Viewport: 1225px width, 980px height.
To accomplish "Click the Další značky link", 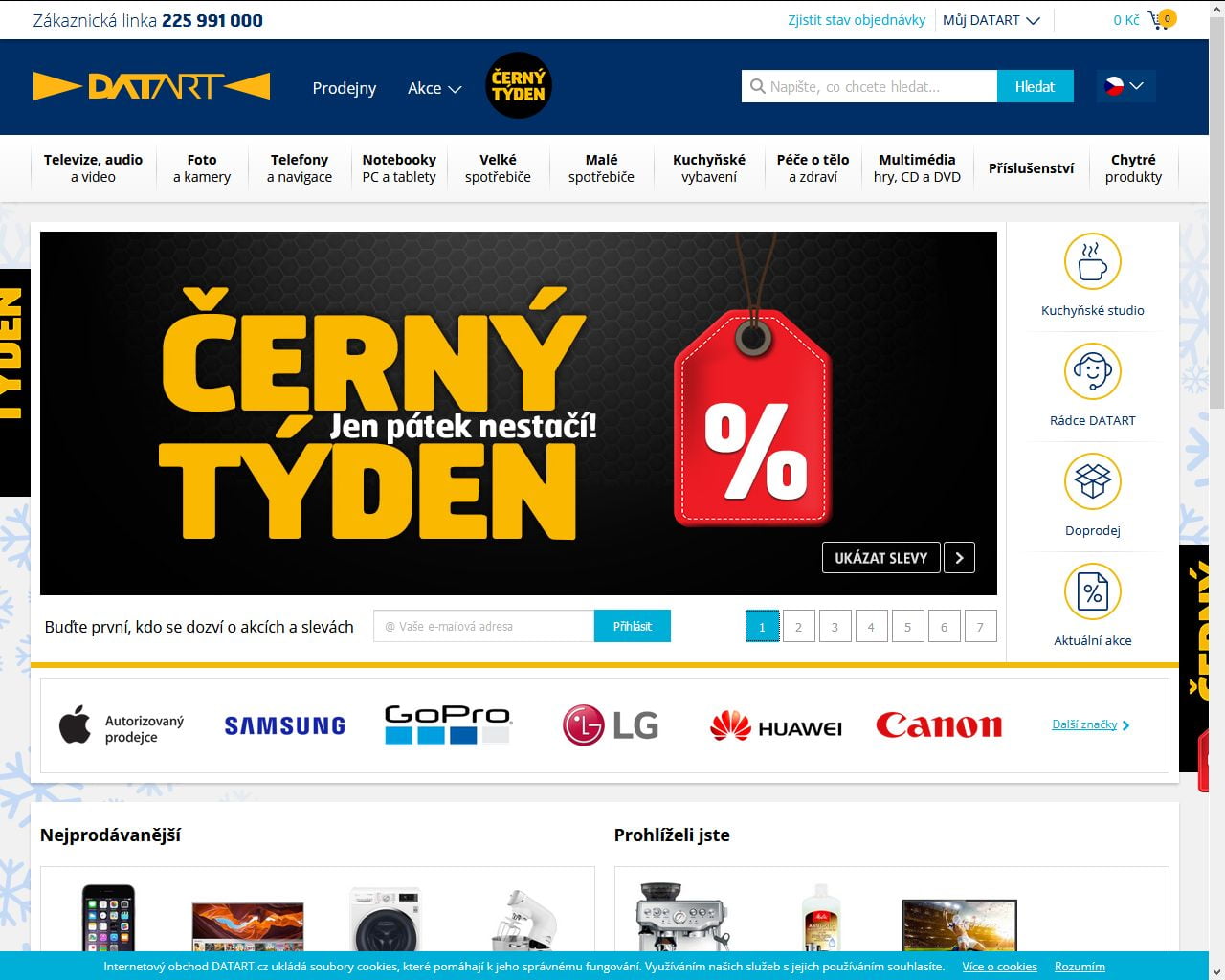I will (x=1090, y=724).
